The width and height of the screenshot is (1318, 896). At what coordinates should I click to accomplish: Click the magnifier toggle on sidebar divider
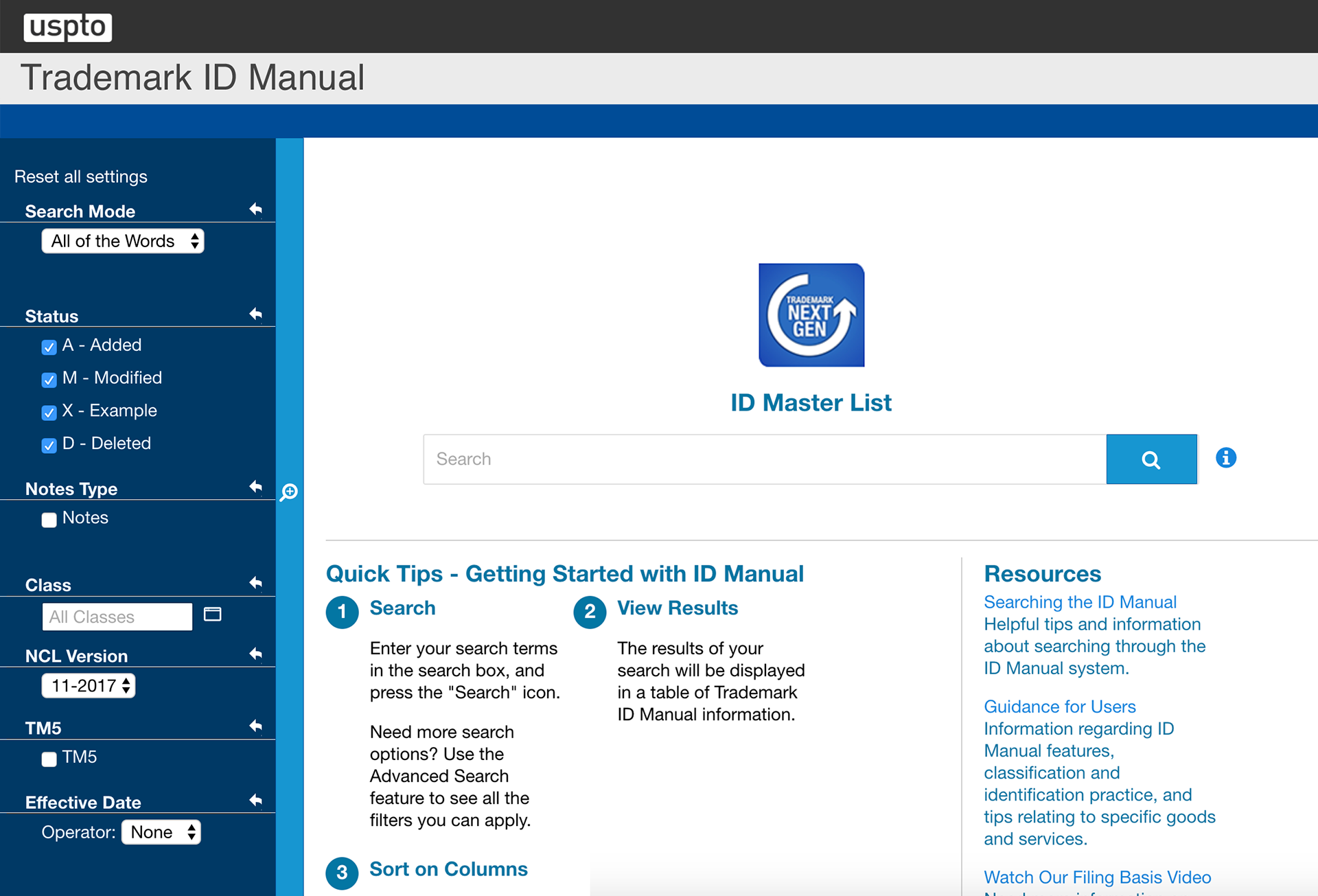(289, 492)
